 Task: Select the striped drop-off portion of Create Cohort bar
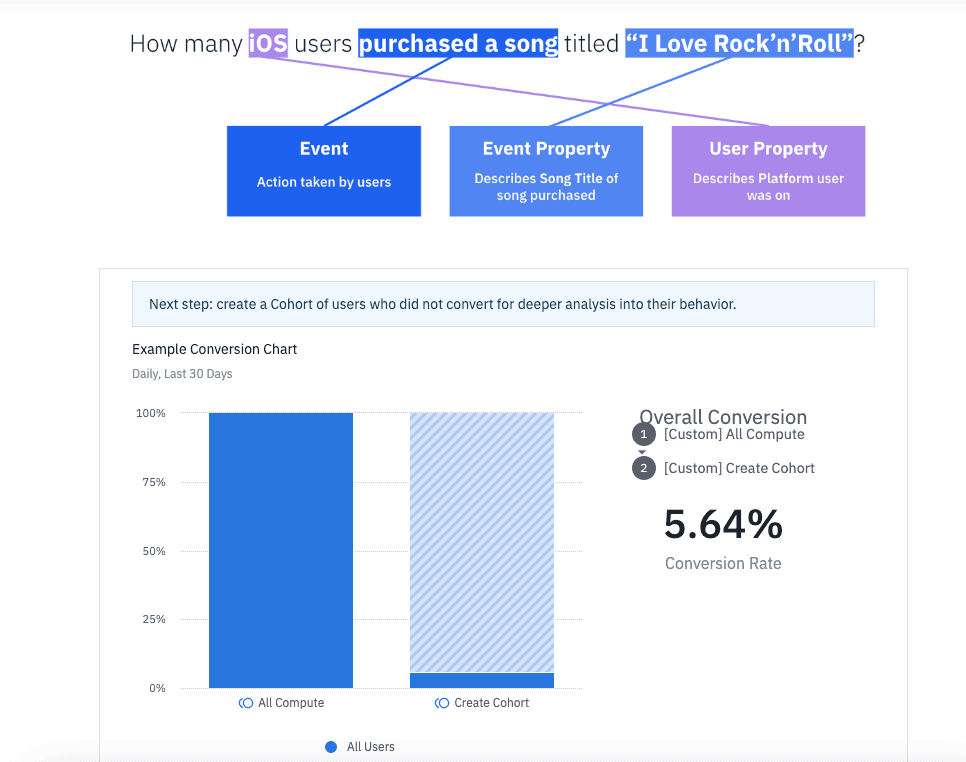pos(482,540)
